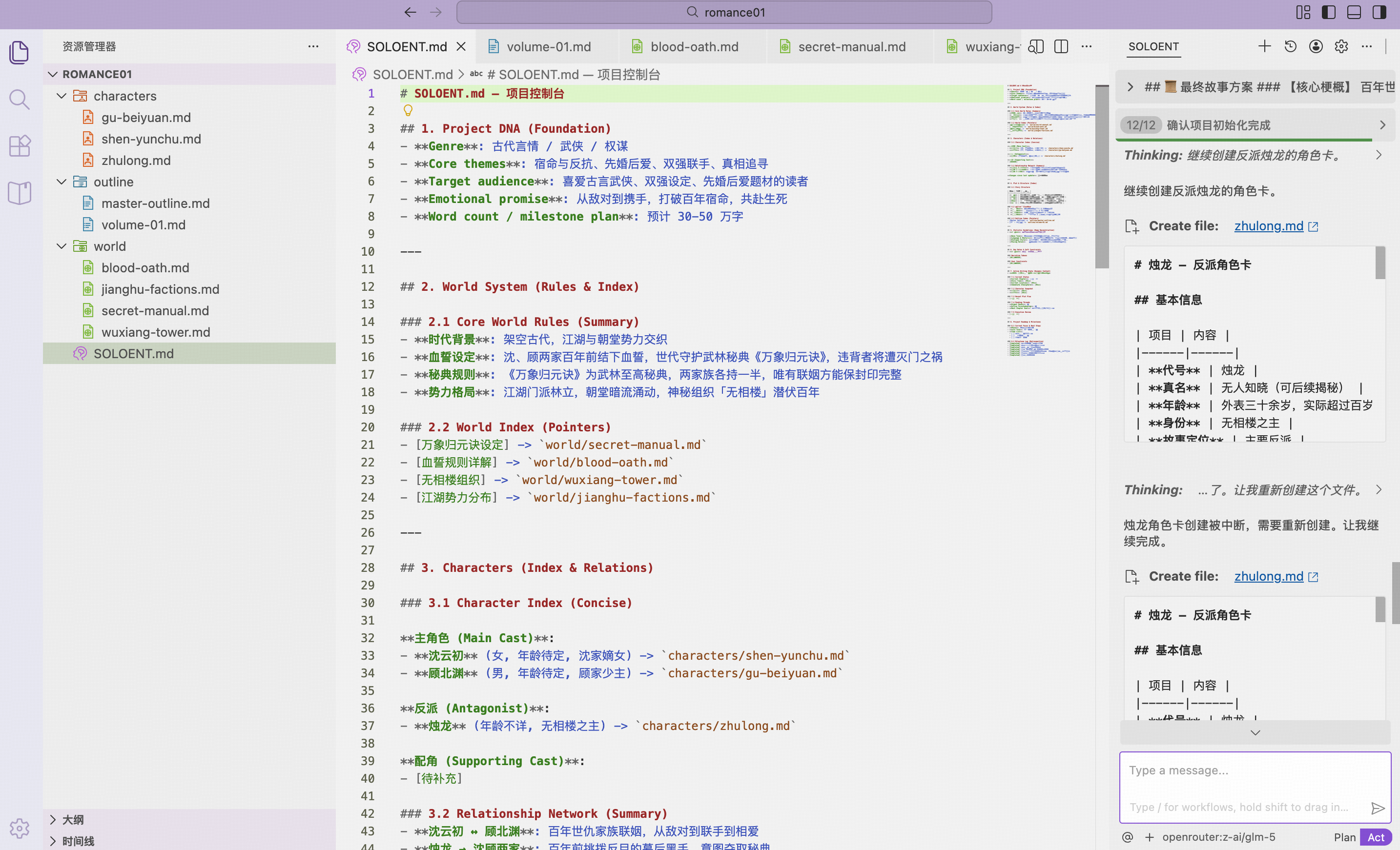Switch to Plan mode
This screenshot has width=1400, height=850.
[1344, 837]
